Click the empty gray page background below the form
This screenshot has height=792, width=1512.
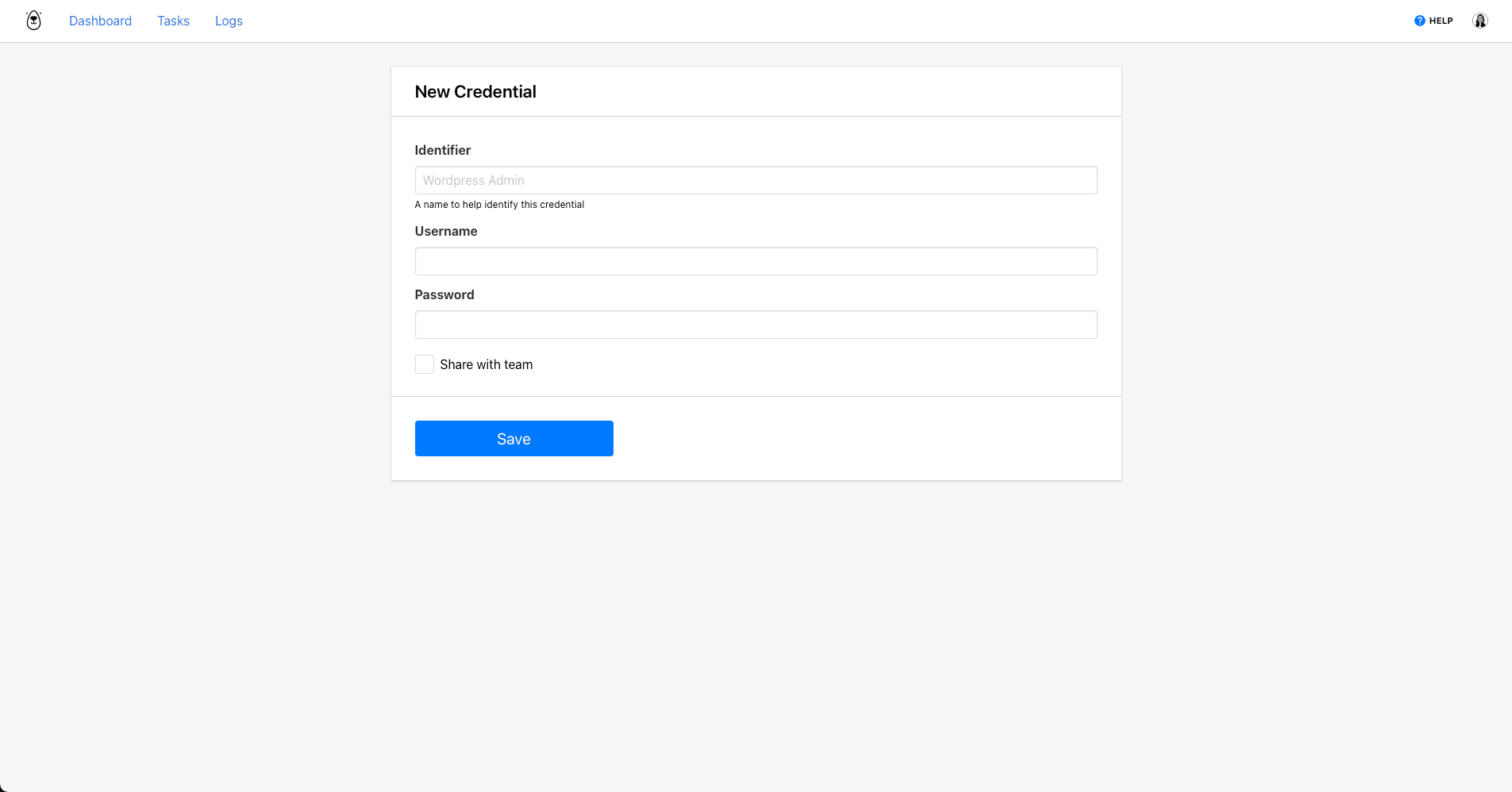coord(756,635)
